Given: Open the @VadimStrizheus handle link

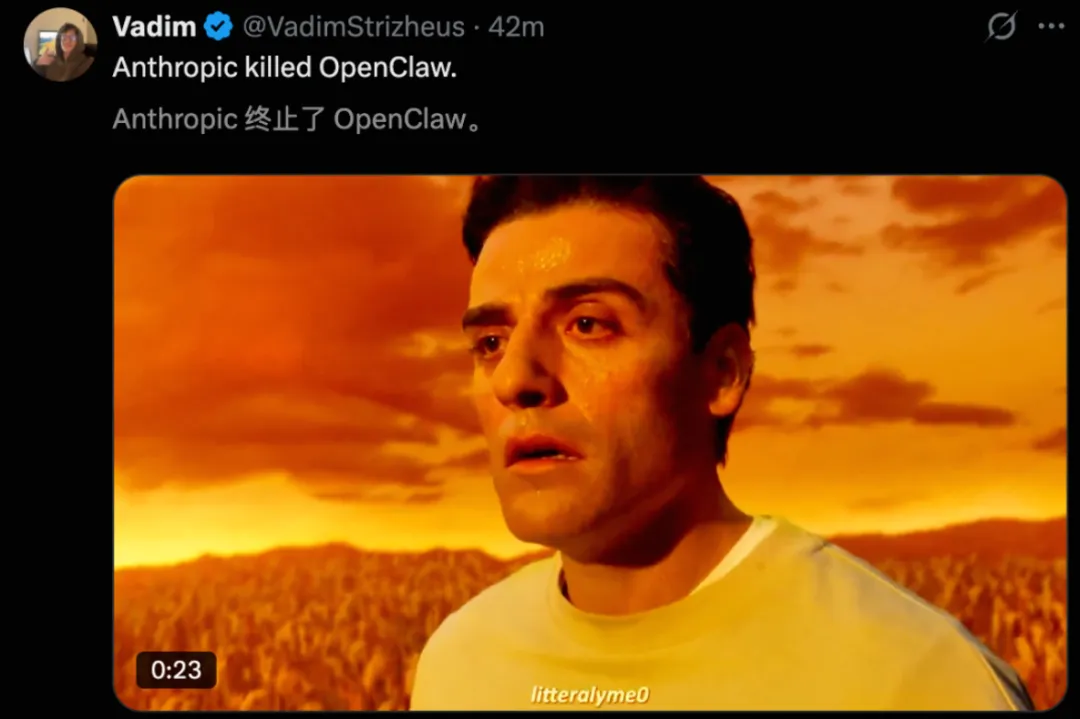Looking at the screenshot, I should point(353,27).
